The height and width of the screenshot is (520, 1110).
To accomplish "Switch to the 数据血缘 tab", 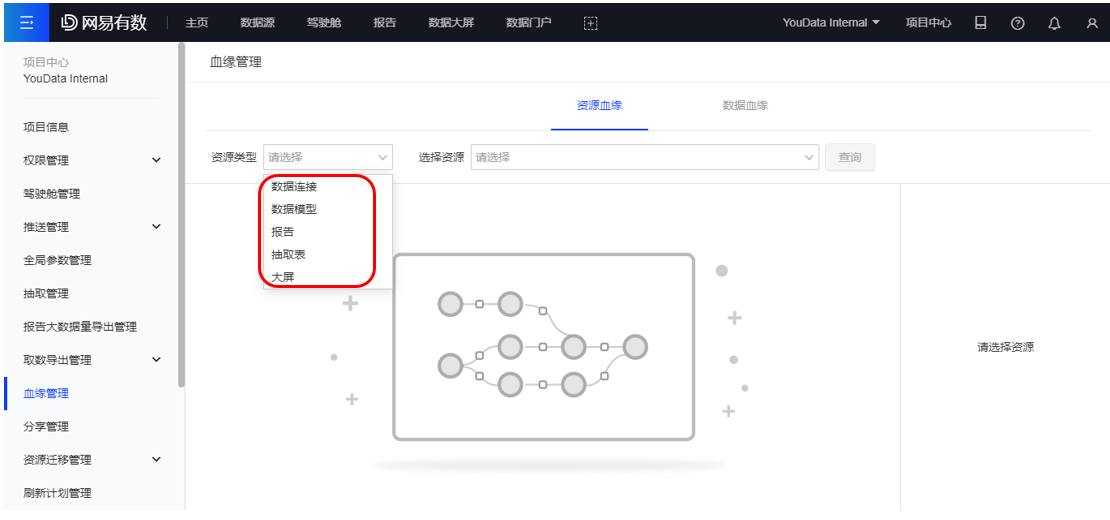I will [x=745, y=105].
